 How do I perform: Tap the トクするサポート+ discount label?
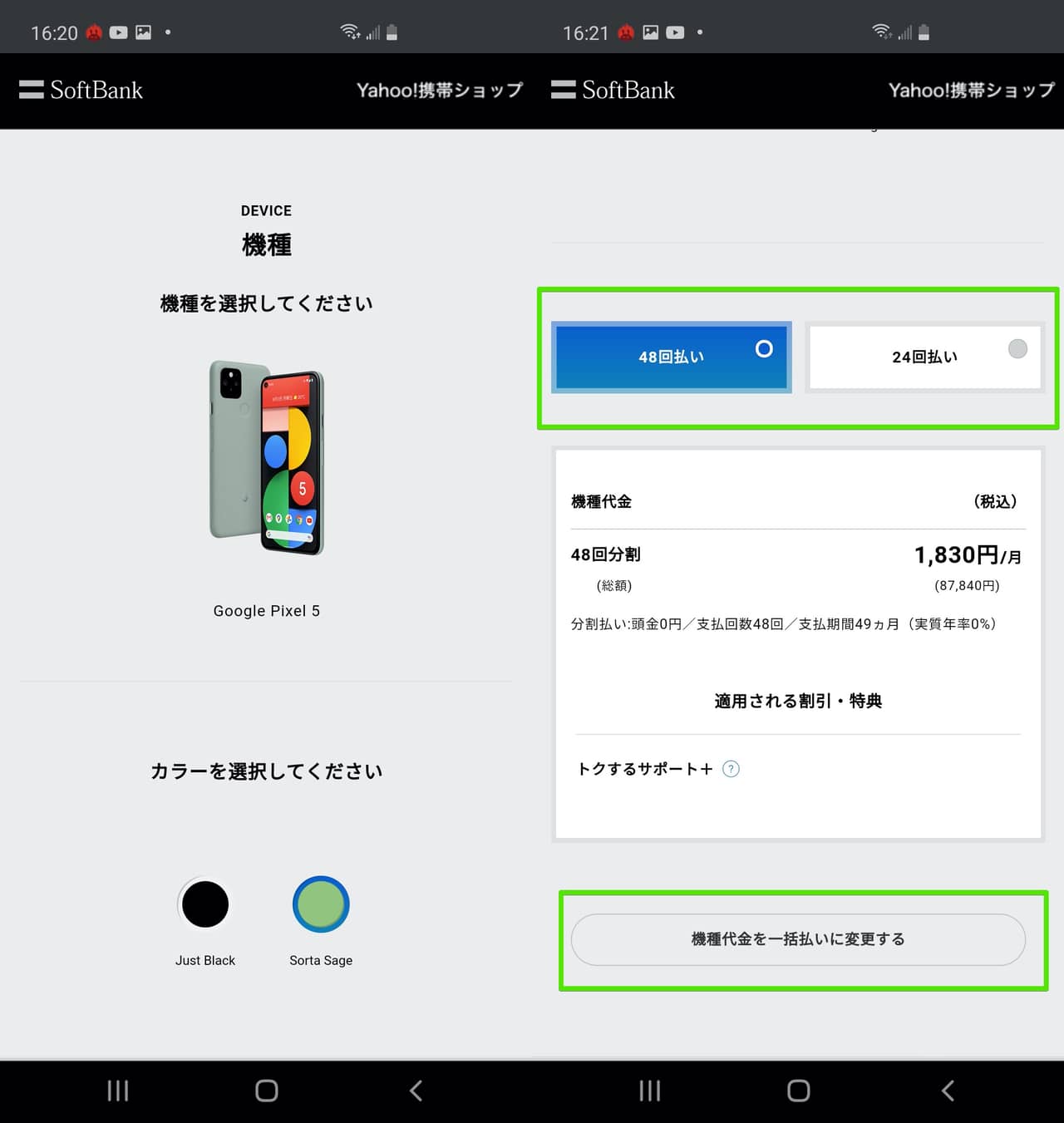pyautogui.click(x=645, y=769)
